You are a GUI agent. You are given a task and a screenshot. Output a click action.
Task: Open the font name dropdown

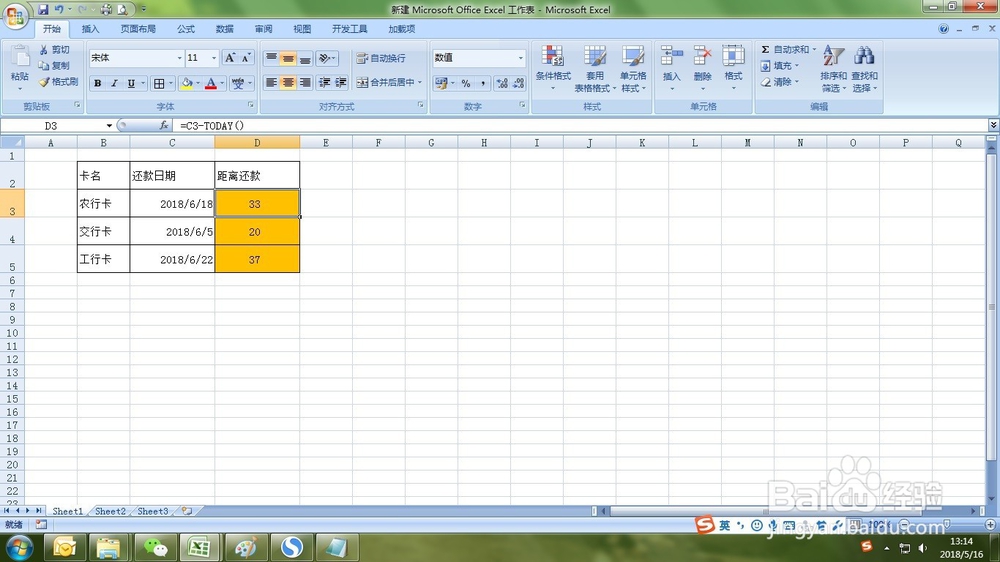[x=179, y=58]
